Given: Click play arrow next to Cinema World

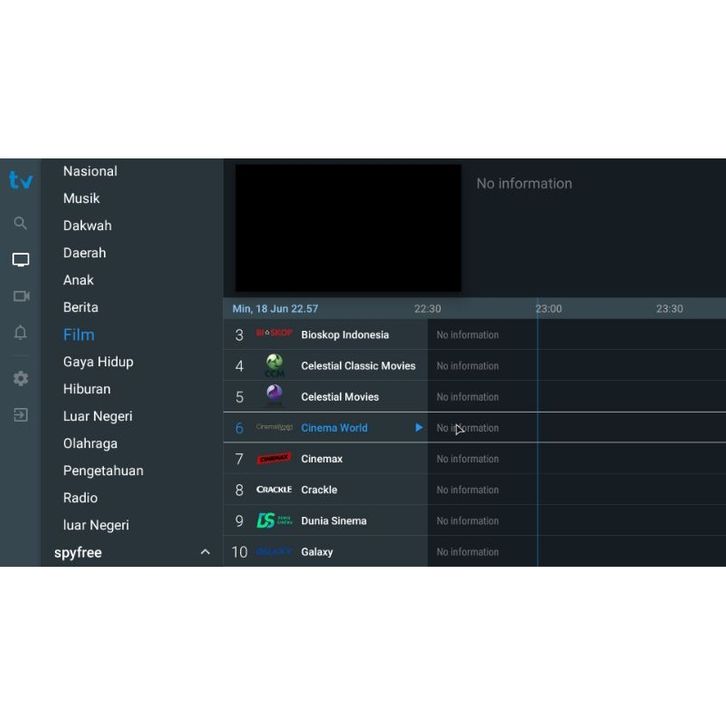Looking at the screenshot, I should (x=419, y=428).
